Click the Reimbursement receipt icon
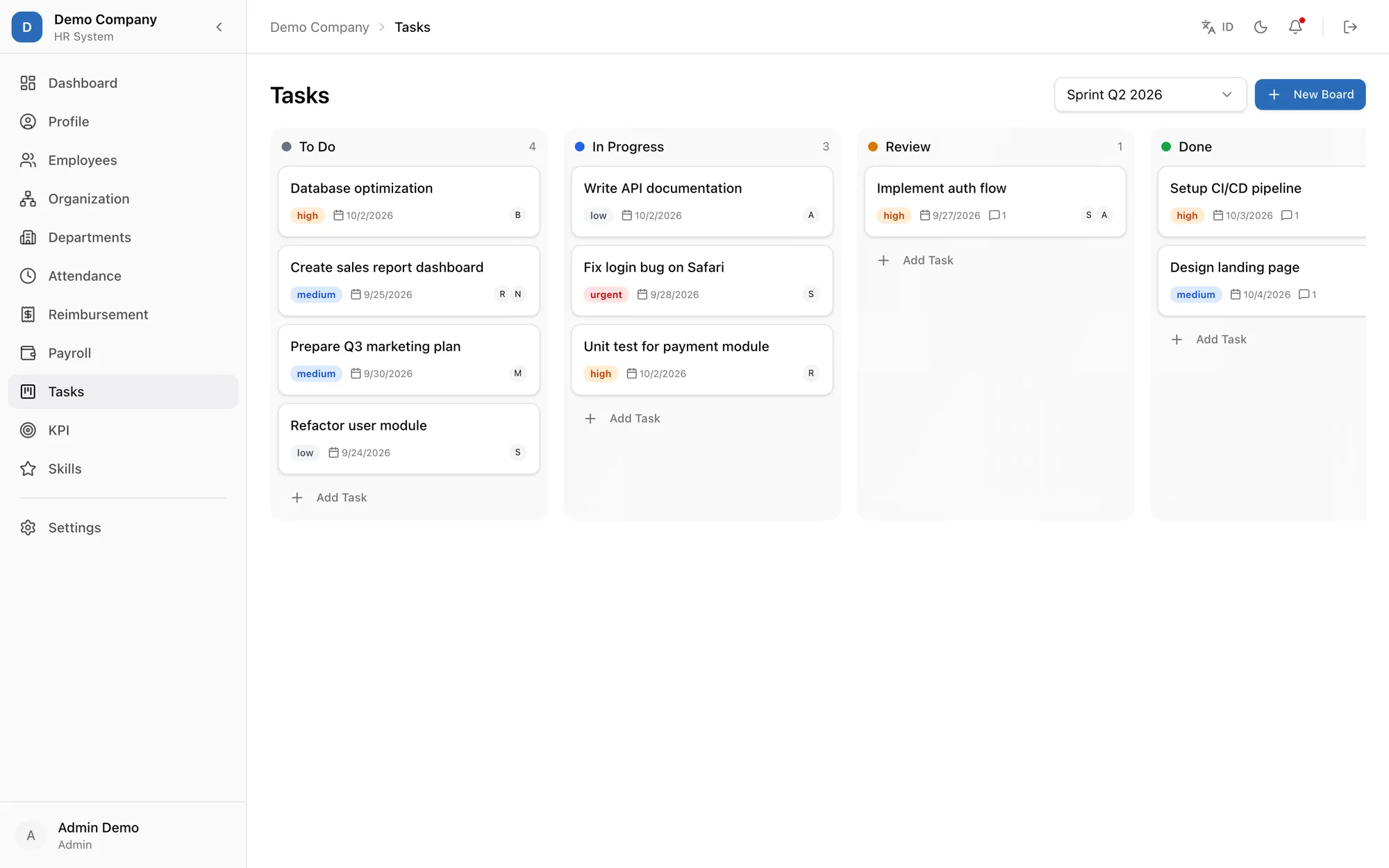Viewport: 1389px width, 868px height. [28, 315]
